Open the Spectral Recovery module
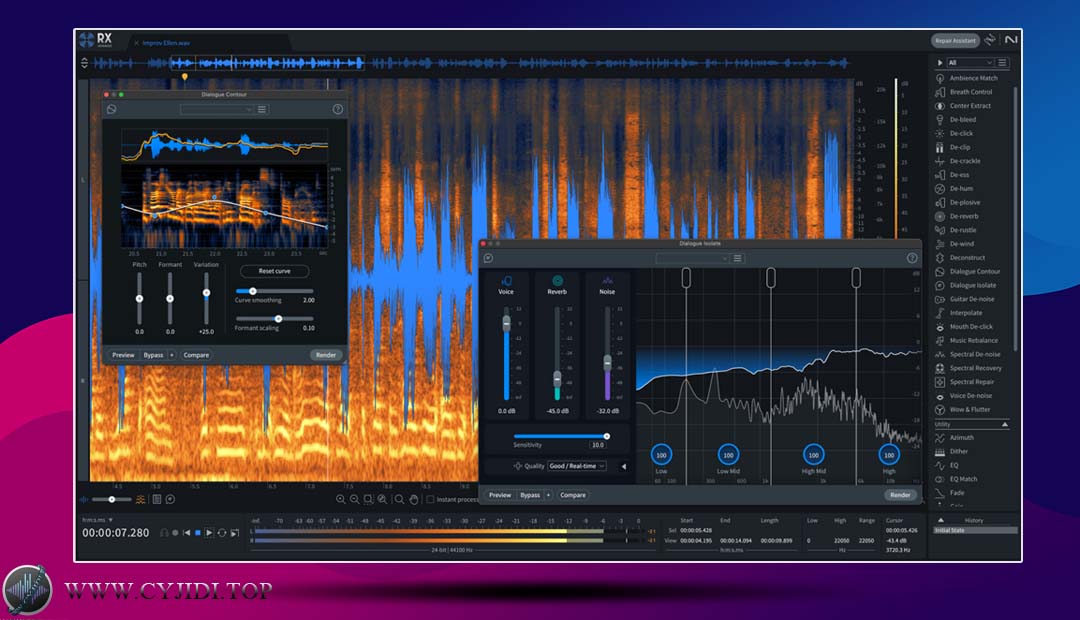The width and height of the screenshot is (1080, 620). (x=968, y=368)
